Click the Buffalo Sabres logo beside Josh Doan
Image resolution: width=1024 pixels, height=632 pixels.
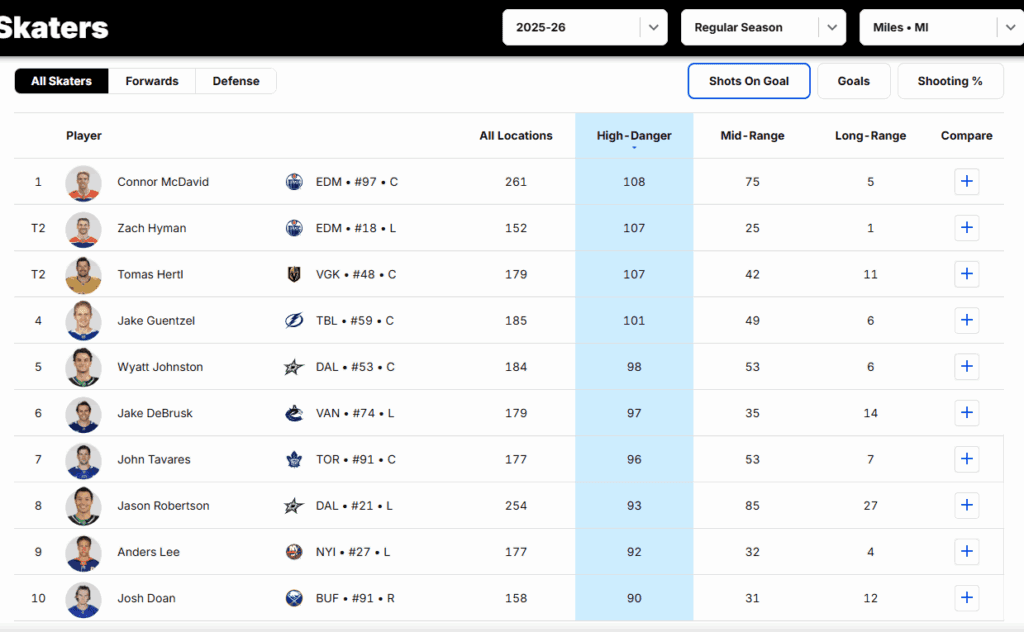click(294, 599)
